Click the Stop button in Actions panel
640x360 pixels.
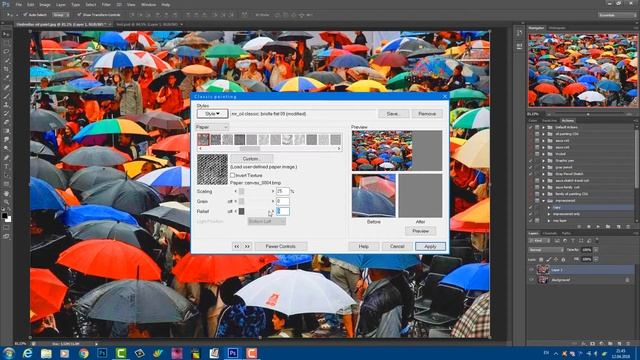579,227
